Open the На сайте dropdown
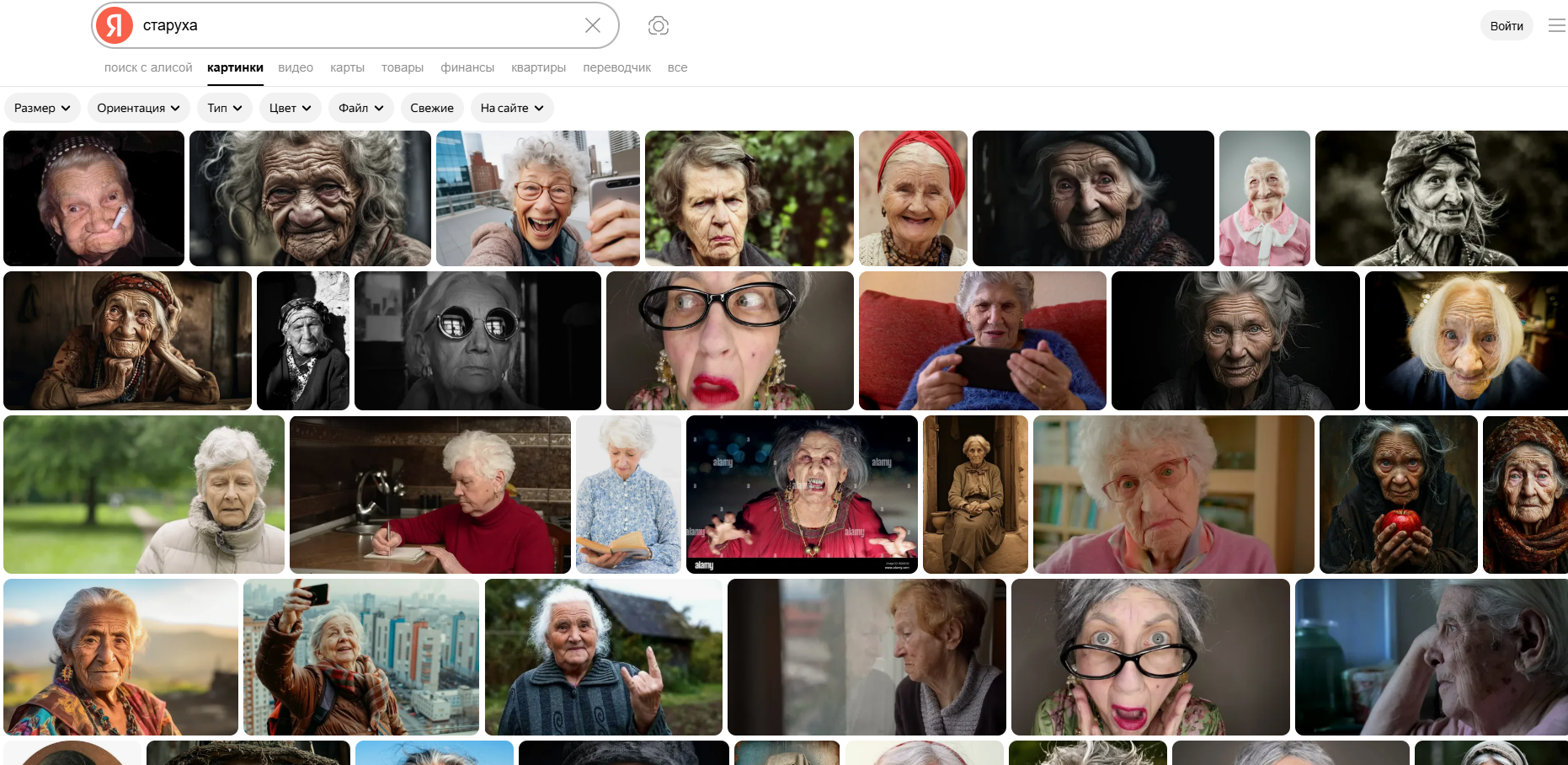 [511, 108]
